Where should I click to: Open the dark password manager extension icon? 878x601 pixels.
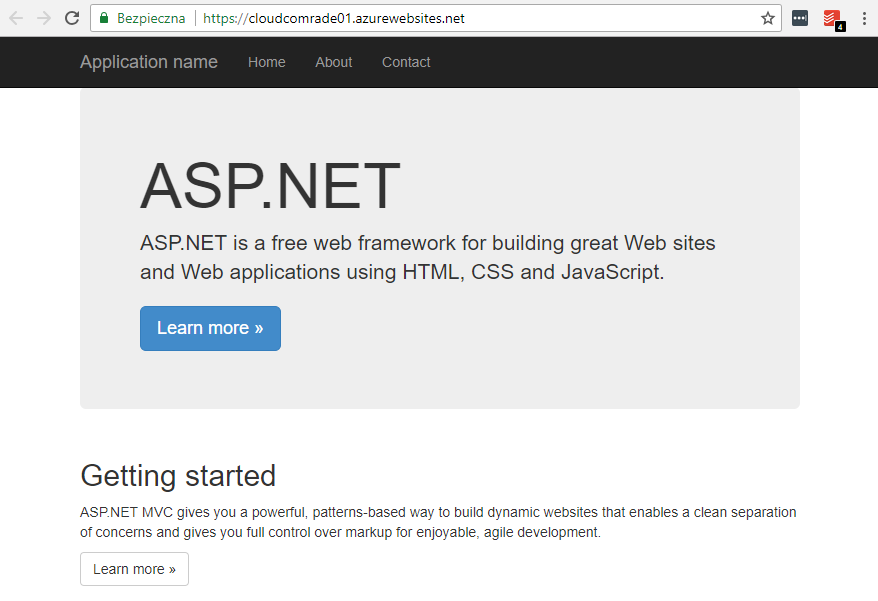pyautogui.click(x=800, y=18)
